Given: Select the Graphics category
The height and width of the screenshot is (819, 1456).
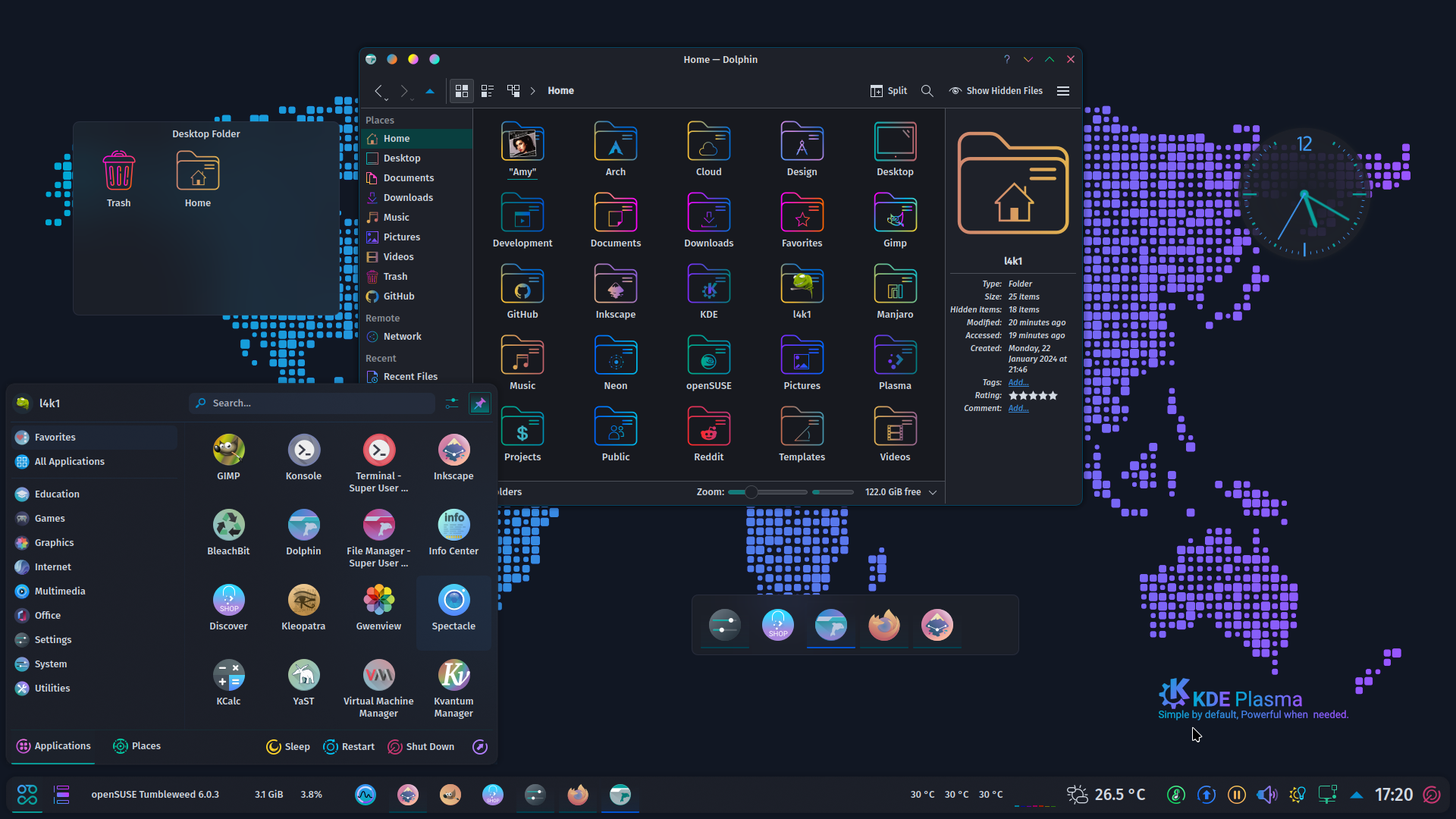Looking at the screenshot, I should pos(95,543).
